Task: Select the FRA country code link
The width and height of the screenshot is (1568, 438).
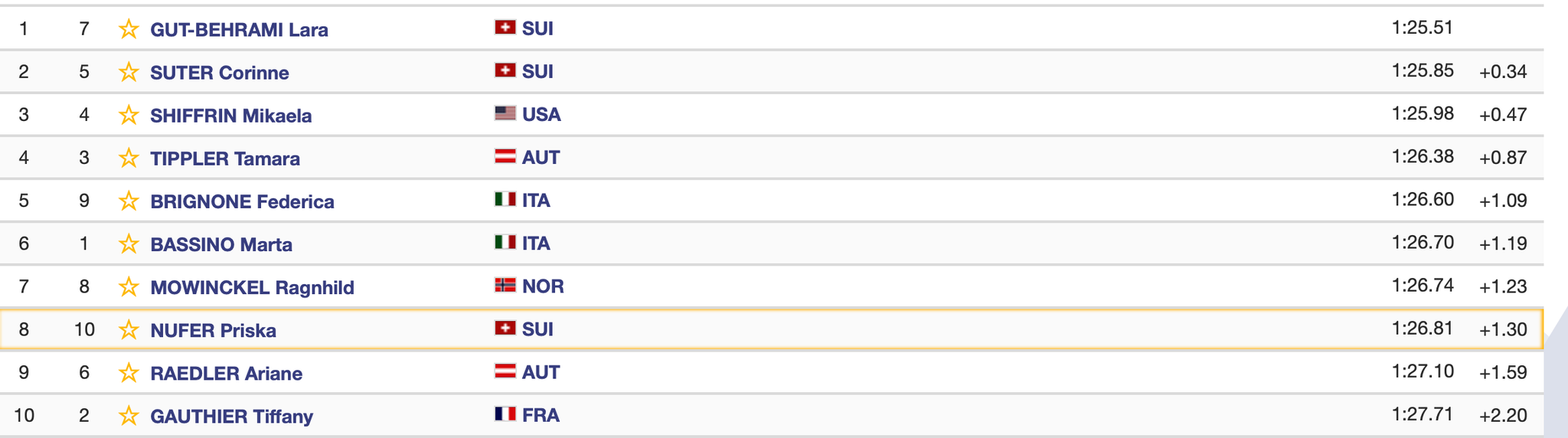Action: pos(541,414)
